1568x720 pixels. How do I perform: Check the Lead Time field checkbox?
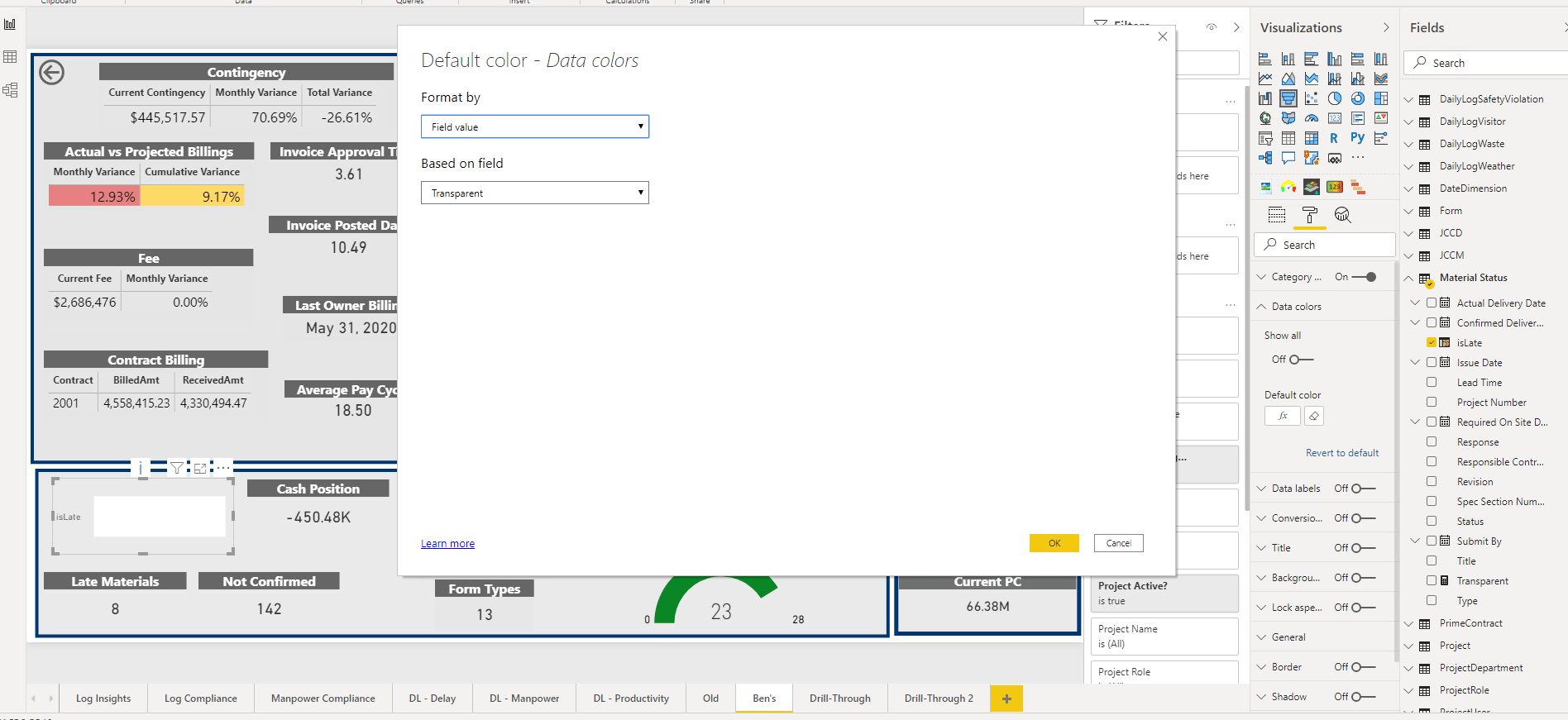pyautogui.click(x=1432, y=382)
